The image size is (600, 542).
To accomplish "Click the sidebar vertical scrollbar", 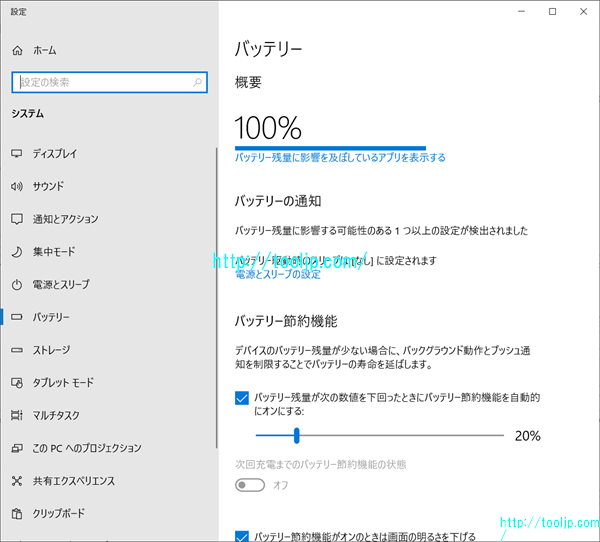I will click(x=217, y=298).
